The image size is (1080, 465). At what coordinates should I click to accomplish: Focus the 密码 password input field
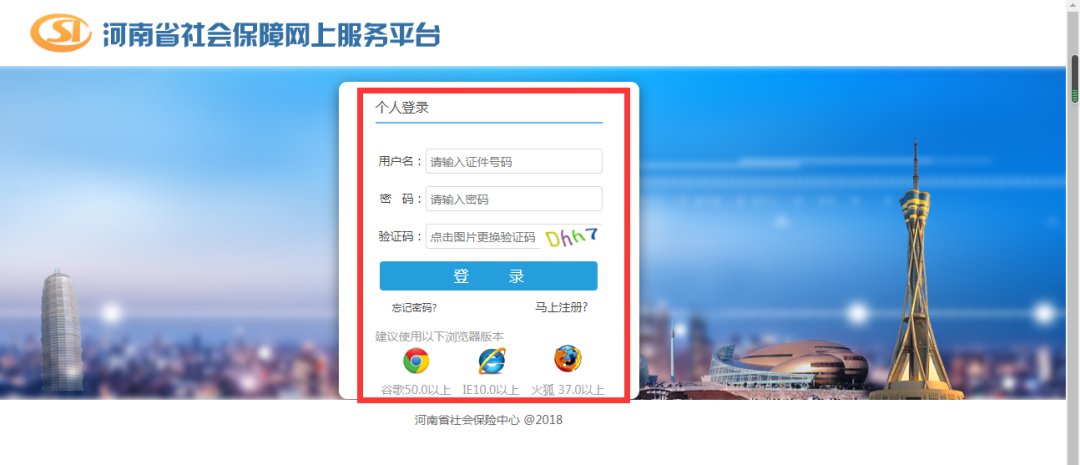click(x=514, y=199)
